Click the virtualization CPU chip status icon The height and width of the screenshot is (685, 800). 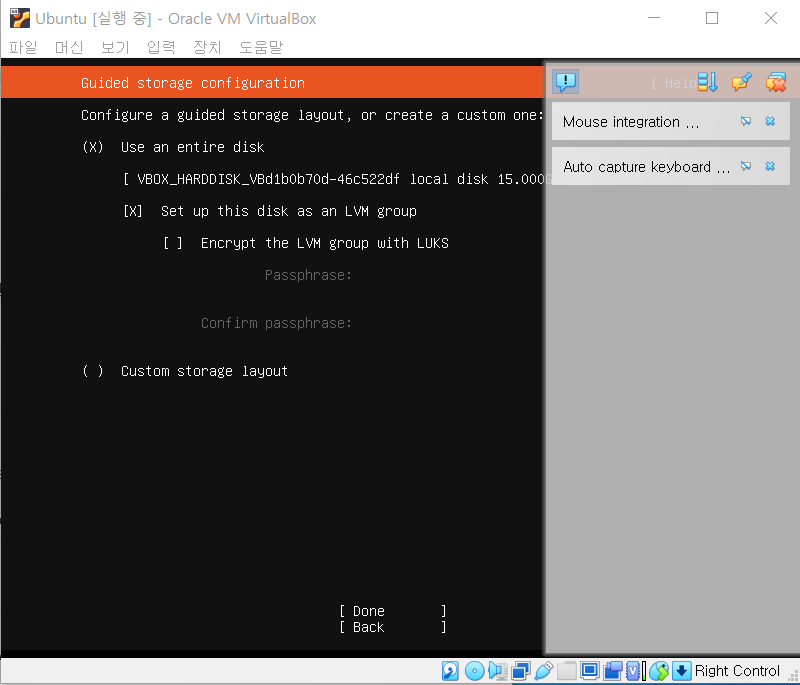(635, 671)
